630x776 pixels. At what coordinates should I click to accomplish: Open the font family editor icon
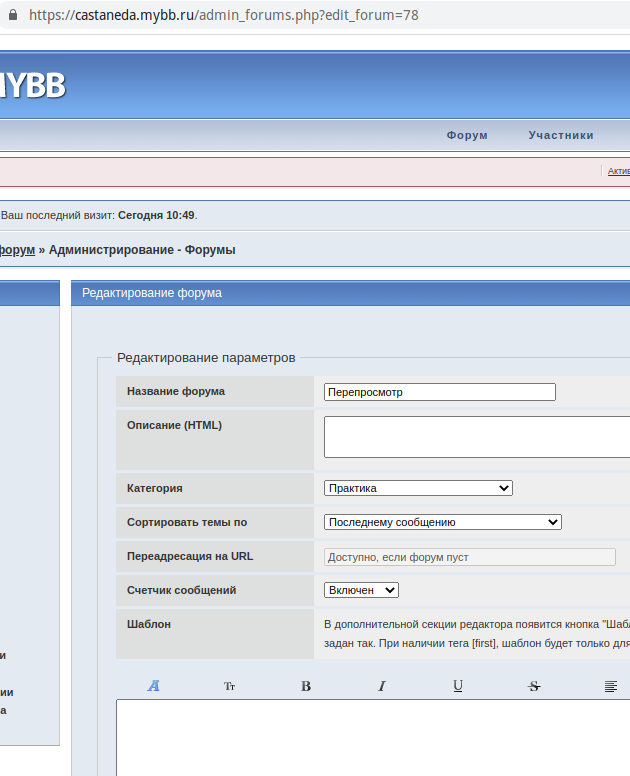(x=153, y=686)
